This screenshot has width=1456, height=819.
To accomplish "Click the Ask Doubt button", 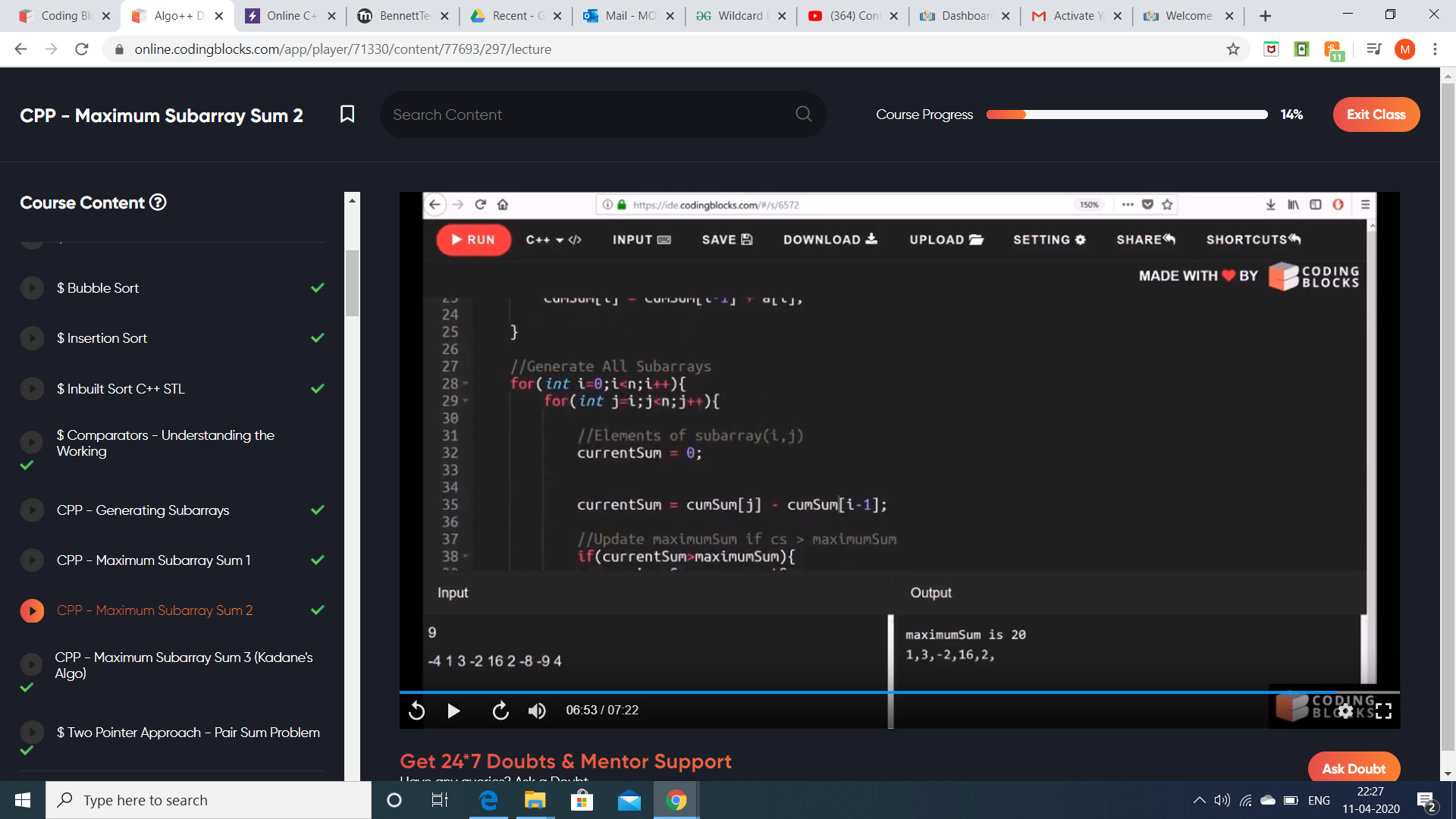I will point(1354,768).
